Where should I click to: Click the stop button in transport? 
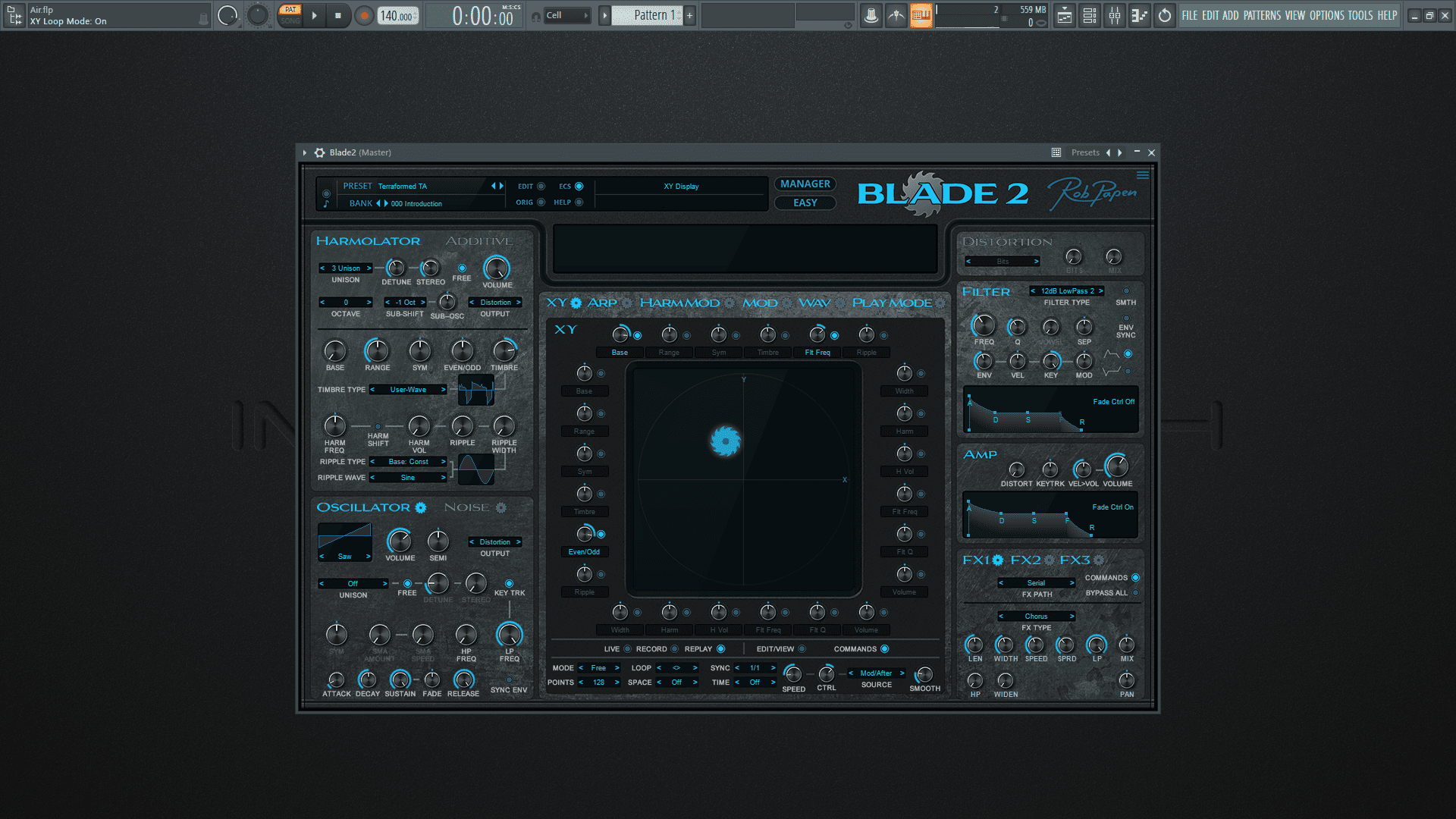338,15
